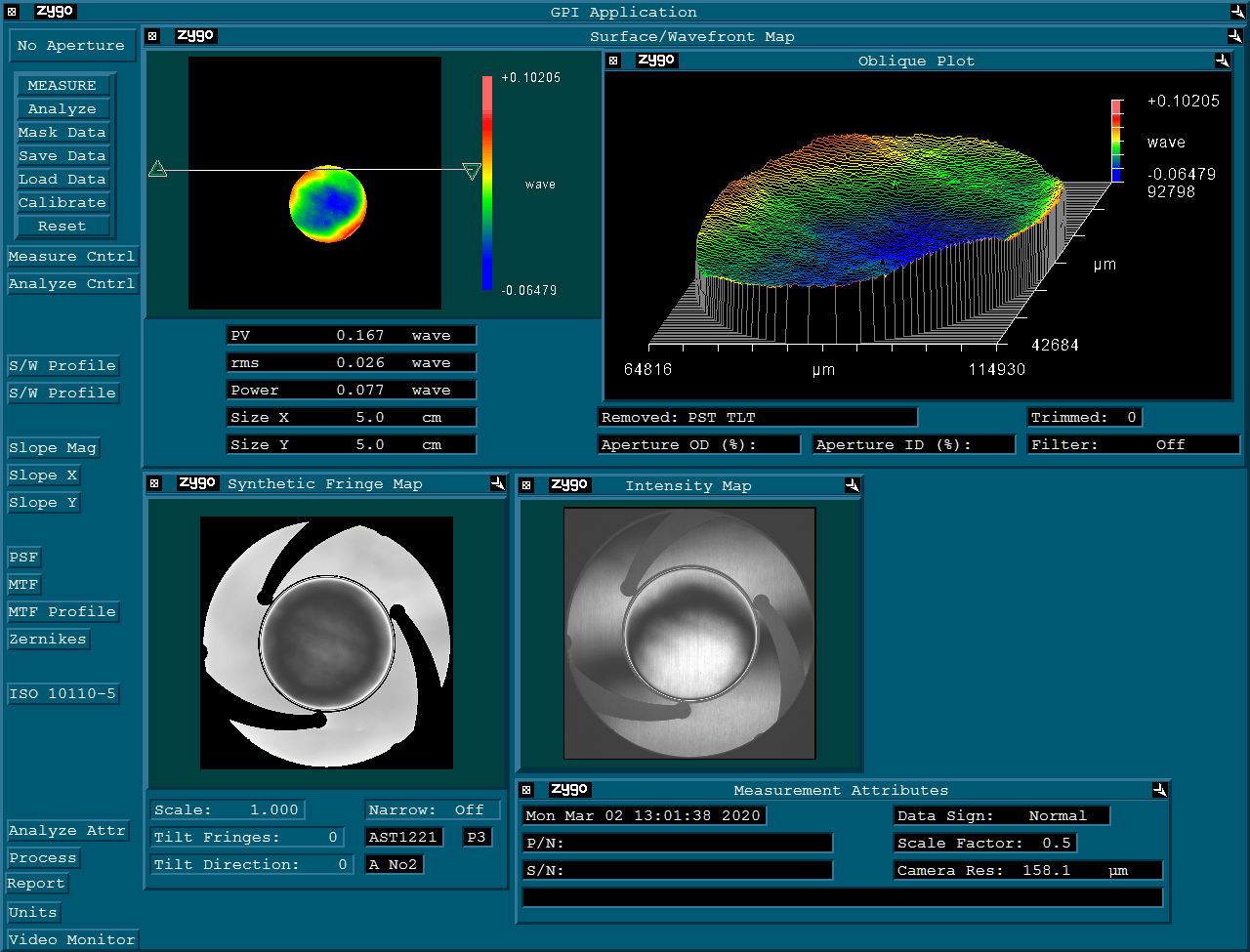Click the pin icon on Intensity Map window

tap(852, 485)
